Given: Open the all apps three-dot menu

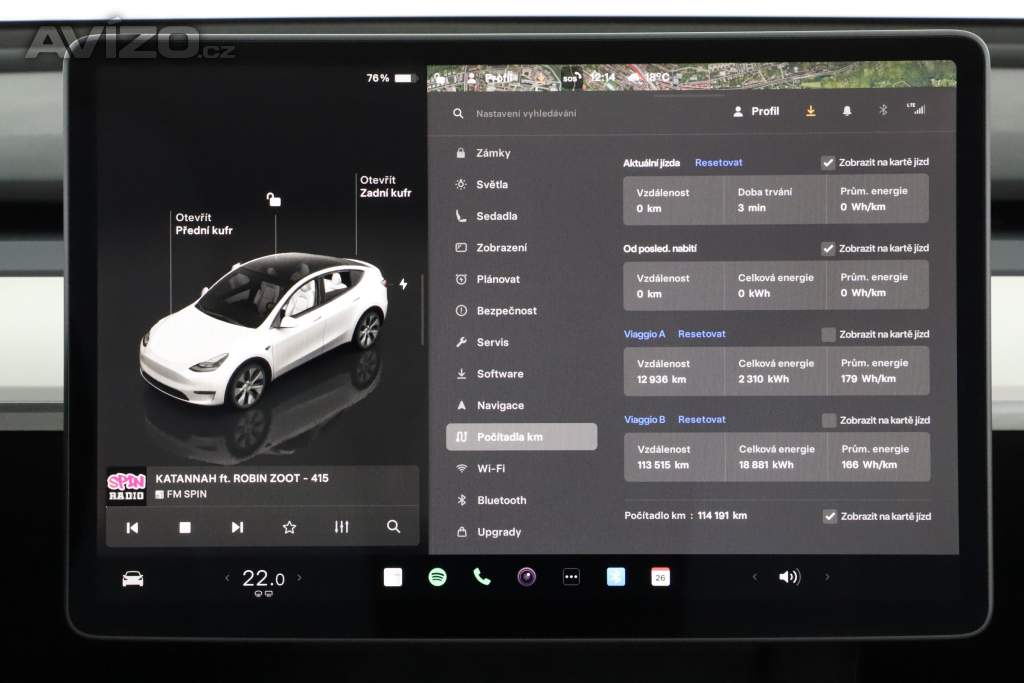Looking at the screenshot, I should (x=571, y=577).
